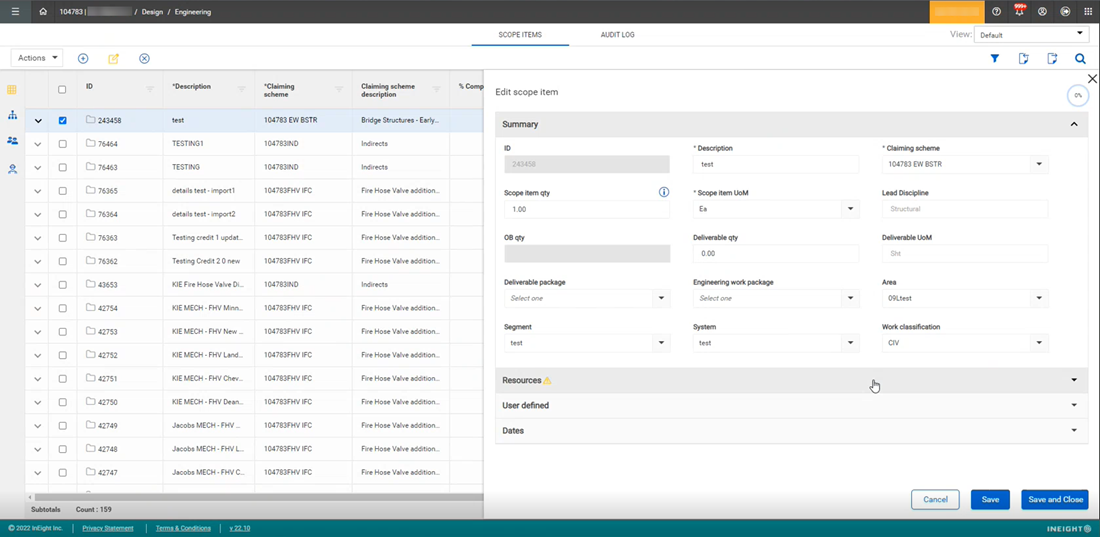Toggle the select-all header checkbox

click(62, 90)
